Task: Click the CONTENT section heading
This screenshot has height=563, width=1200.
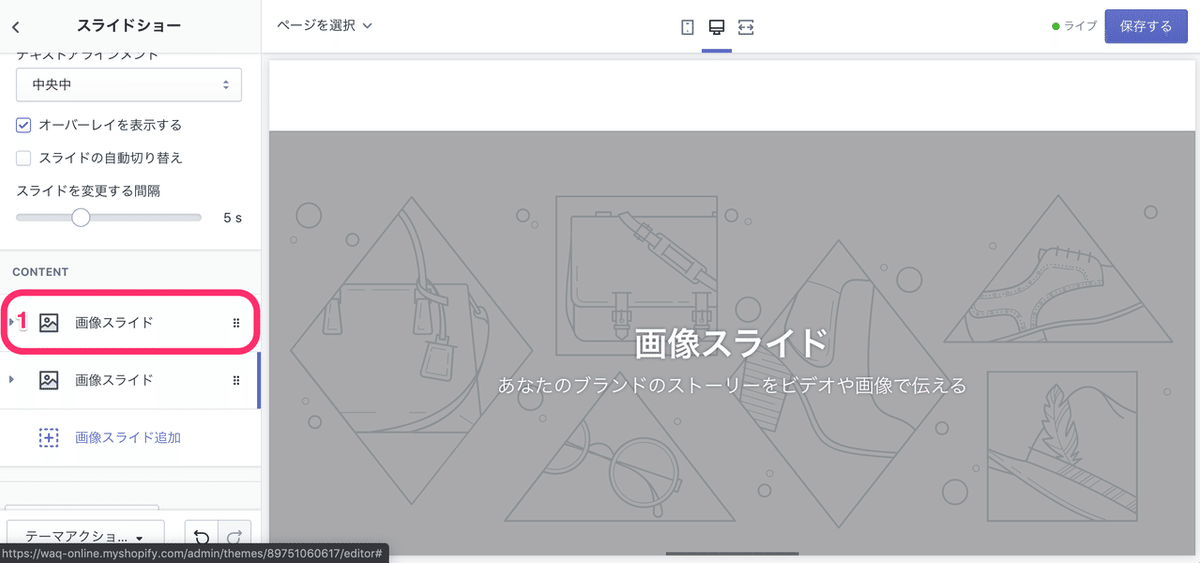Action: (40, 272)
